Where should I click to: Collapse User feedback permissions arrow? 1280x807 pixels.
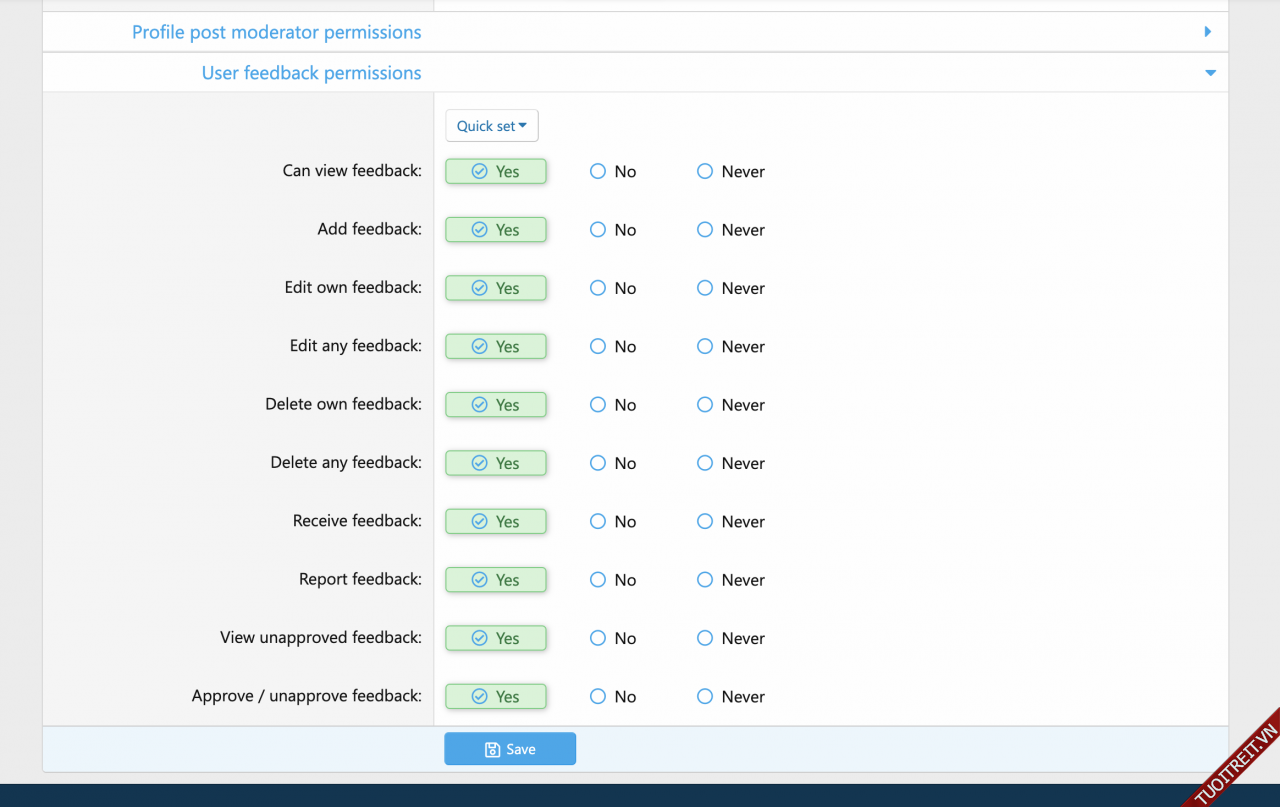[x=1210, y=73]
